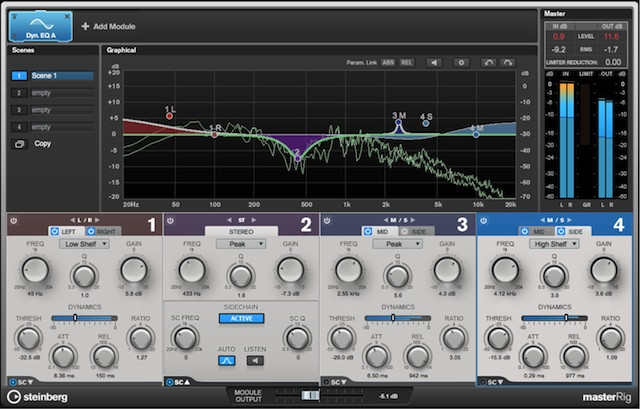This screenshot has width=640, height=409.
Task: Toggle band 4 power button
Action: point(484,221)
